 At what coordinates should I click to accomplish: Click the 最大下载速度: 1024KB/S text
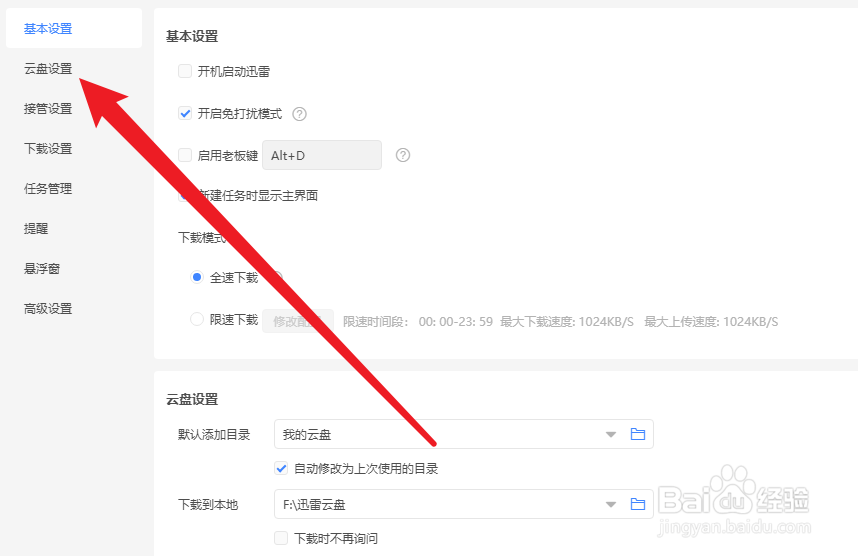567,322
